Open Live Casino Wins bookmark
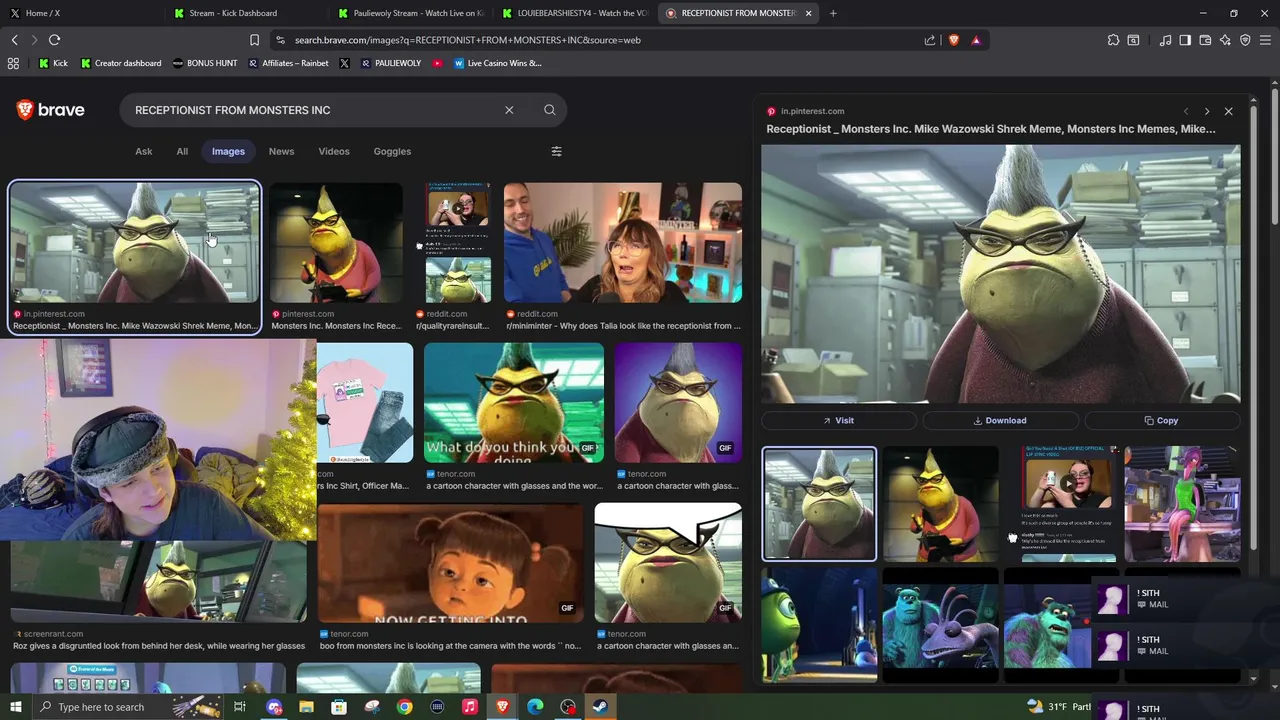 tap(497, 63)
